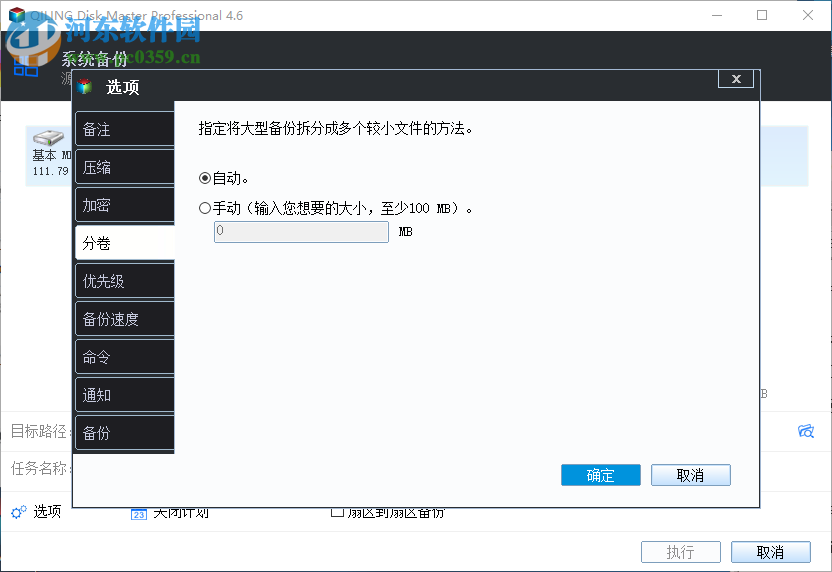Click the home tiles icon in main window
This screenshot has width=832, height=572.
tap(25, 67)
